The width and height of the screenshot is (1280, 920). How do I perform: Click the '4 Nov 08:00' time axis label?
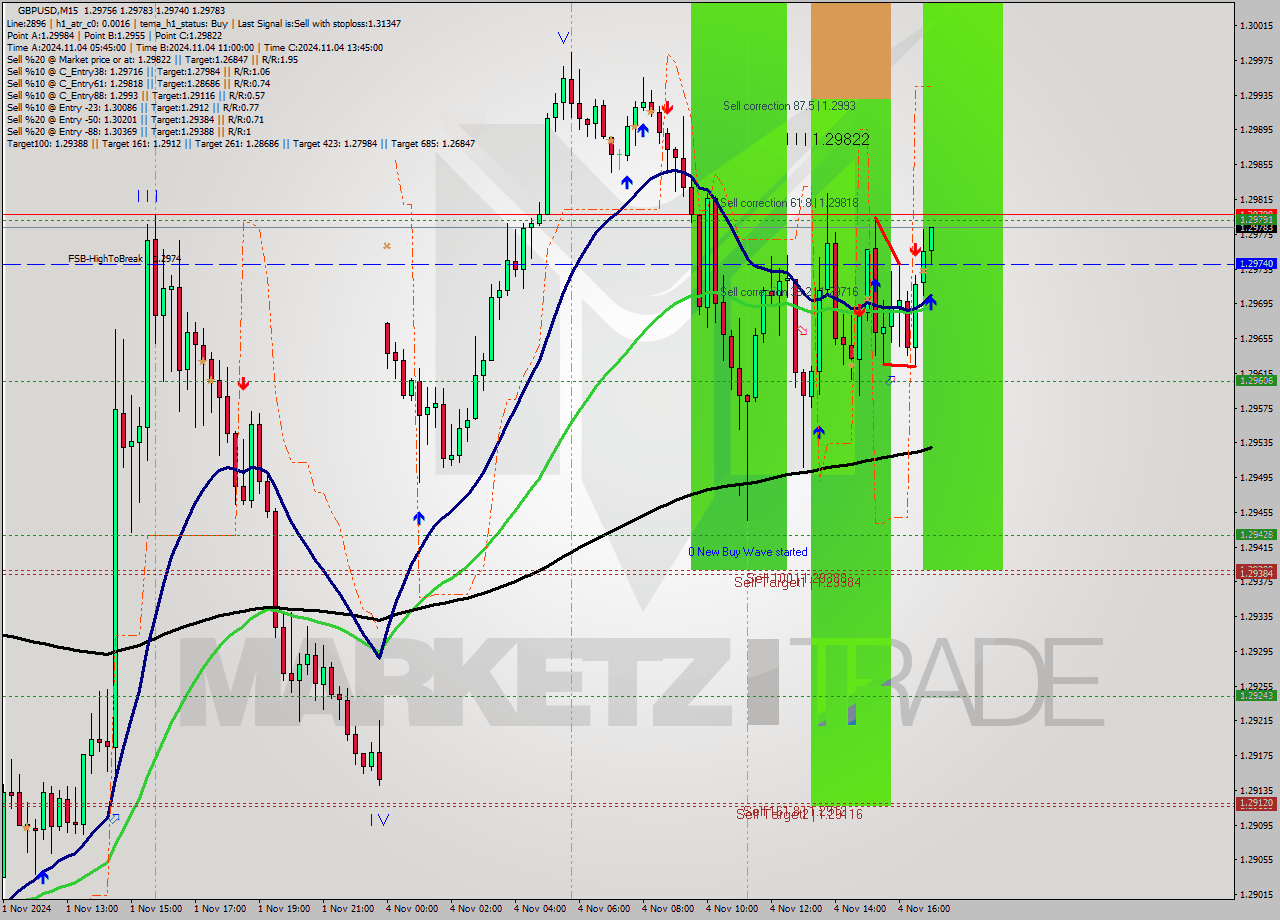tap(668, 909)
